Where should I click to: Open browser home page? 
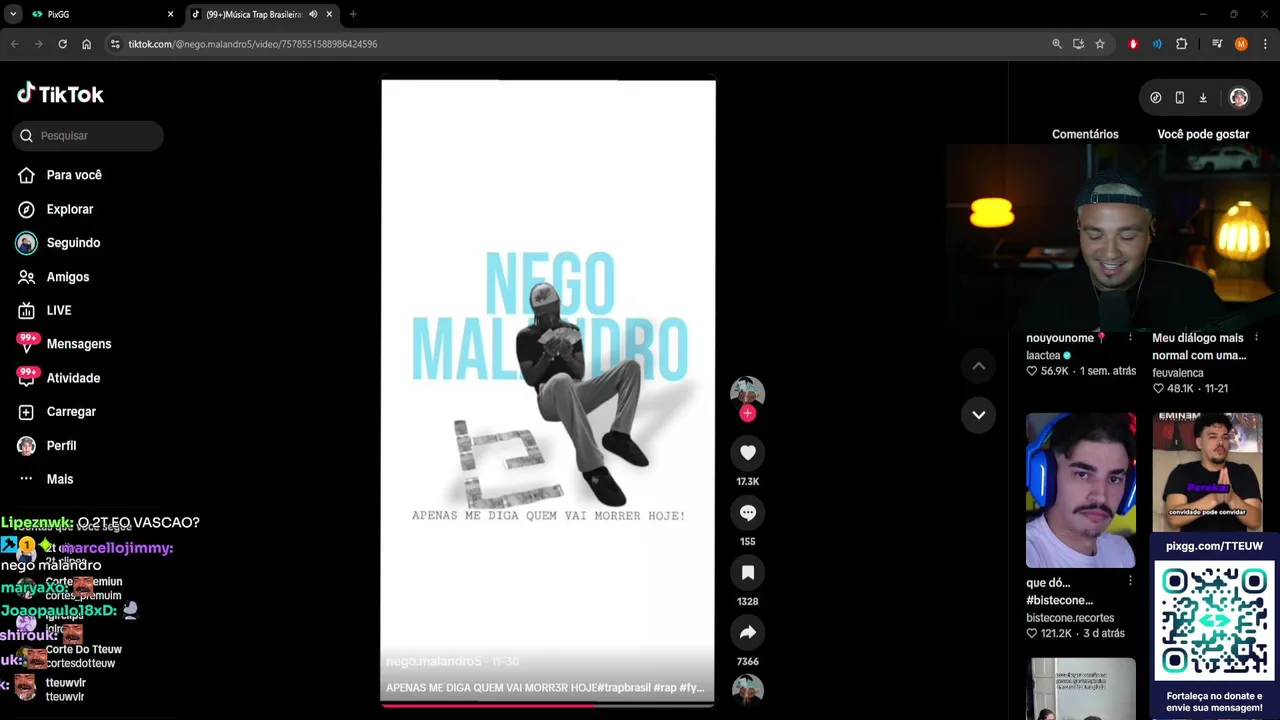click(86, 44)
